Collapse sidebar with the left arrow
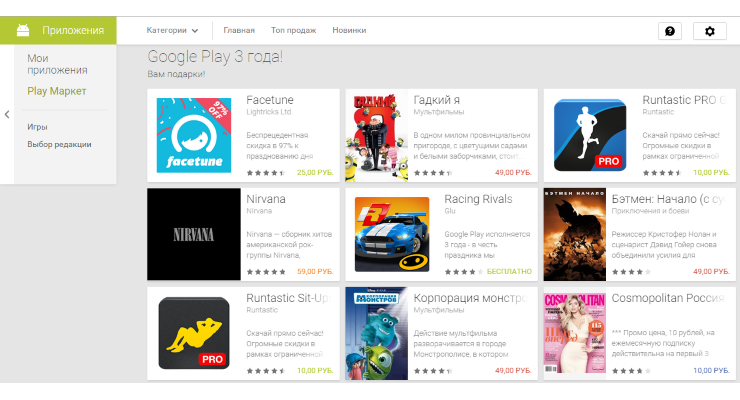Image resolution: width=740 pixels, height=400 pixels. click(7, 114)
